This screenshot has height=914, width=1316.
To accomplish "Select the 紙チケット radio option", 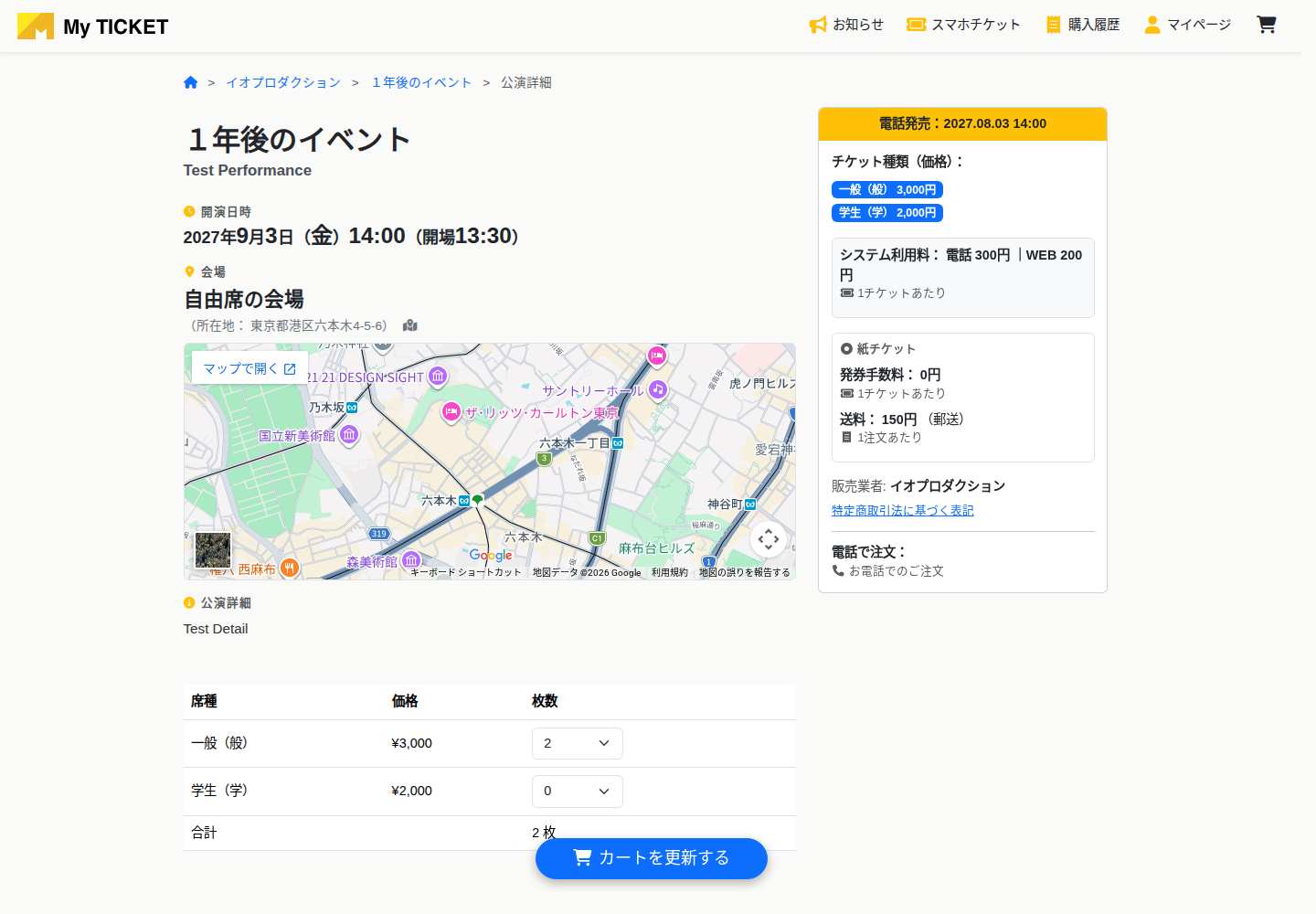I will click(x=846, y=348).
